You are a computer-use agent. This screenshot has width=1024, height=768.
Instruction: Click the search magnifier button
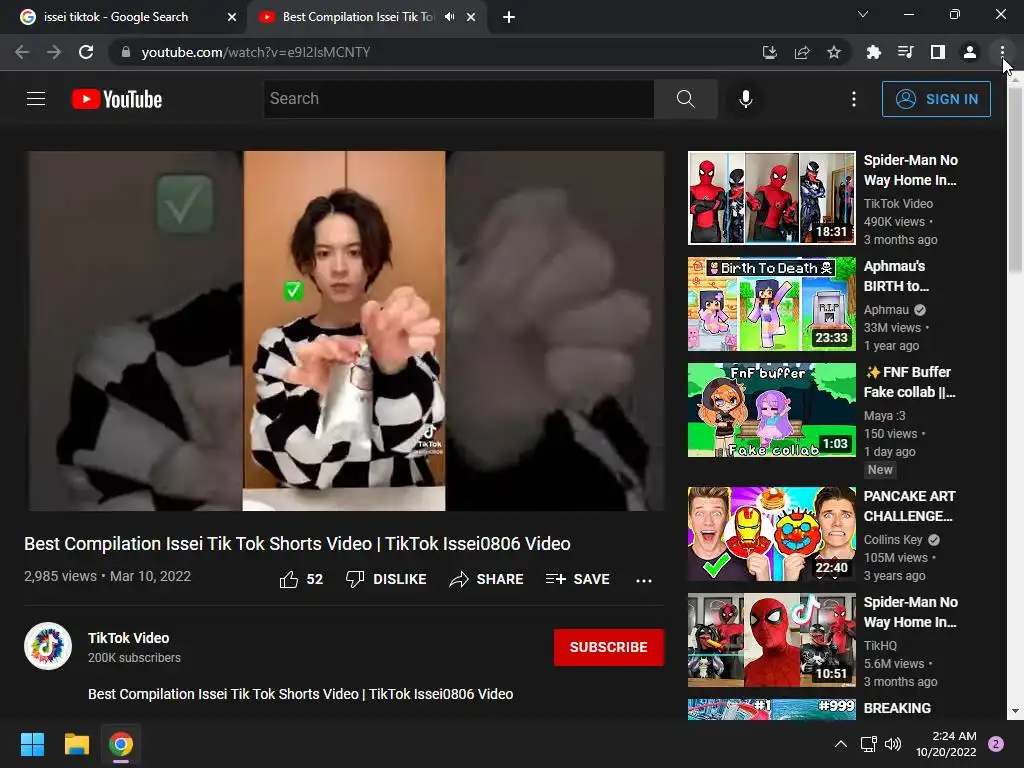(686, 99)
